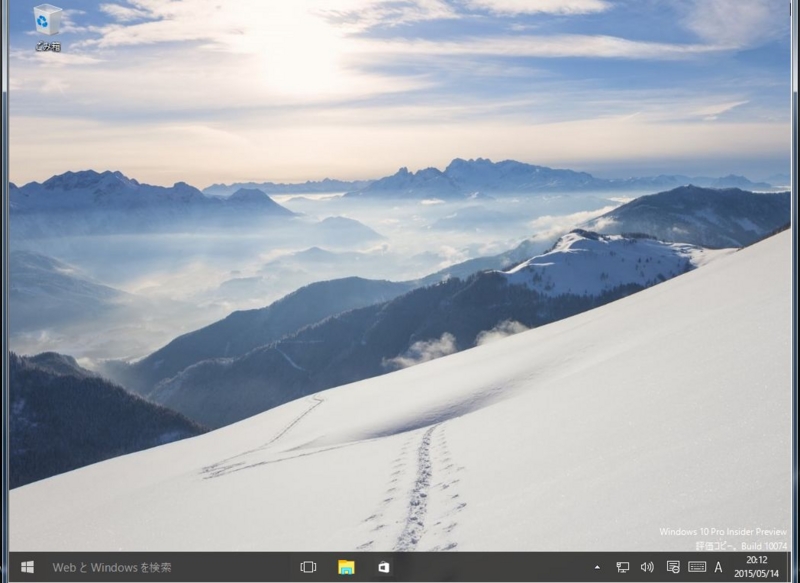Open the volume control tray icon

pos(647,567)
